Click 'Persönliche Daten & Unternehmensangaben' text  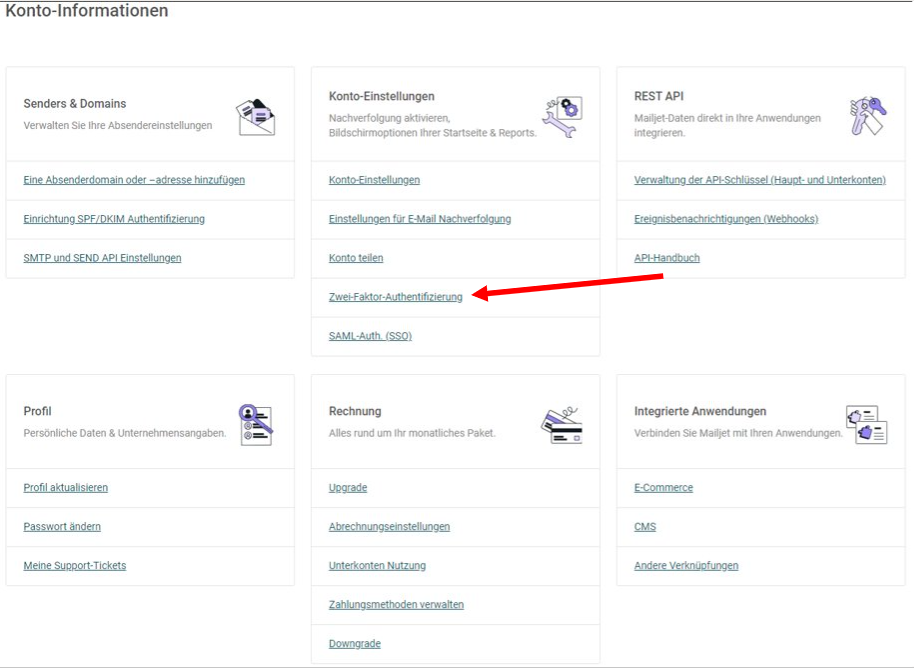125,433
